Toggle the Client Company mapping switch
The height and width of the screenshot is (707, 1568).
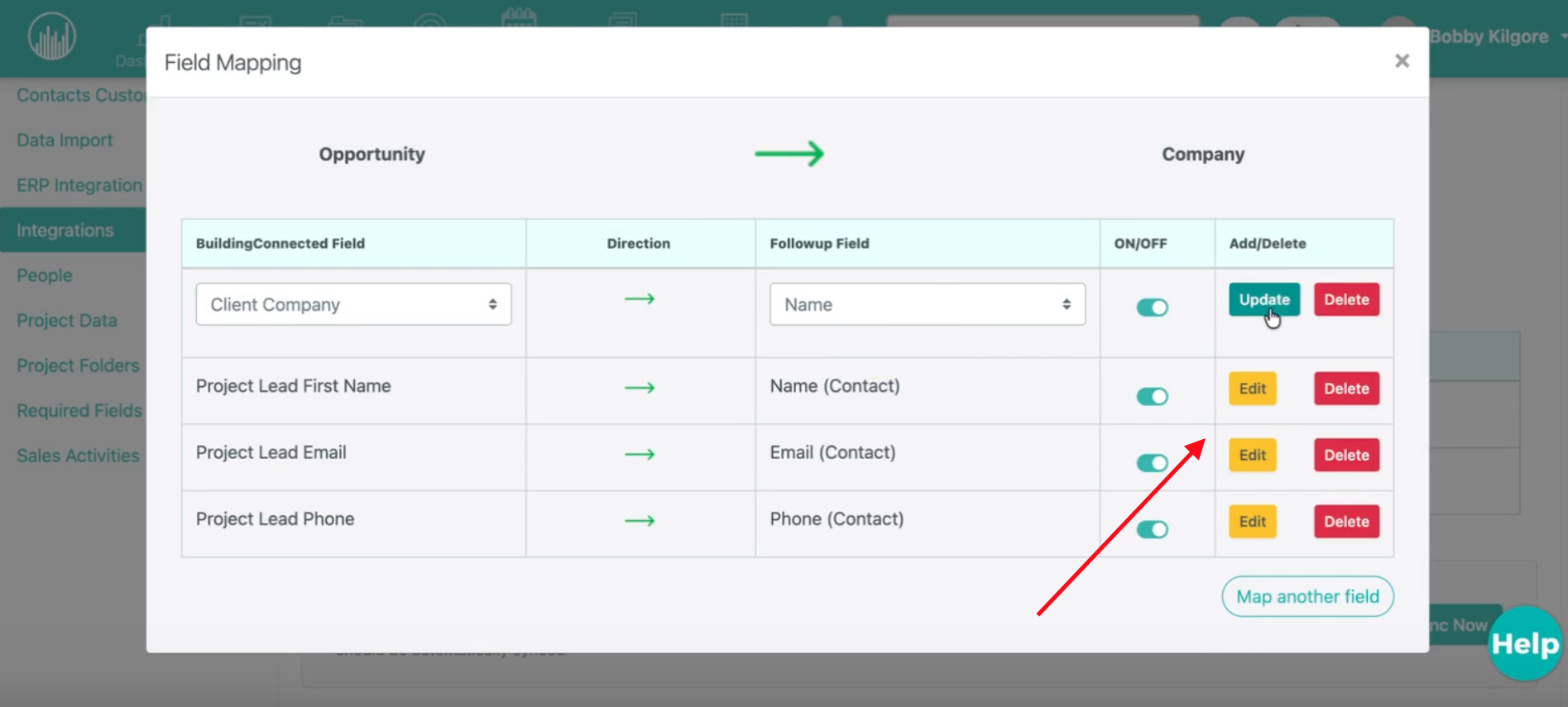1152,308
